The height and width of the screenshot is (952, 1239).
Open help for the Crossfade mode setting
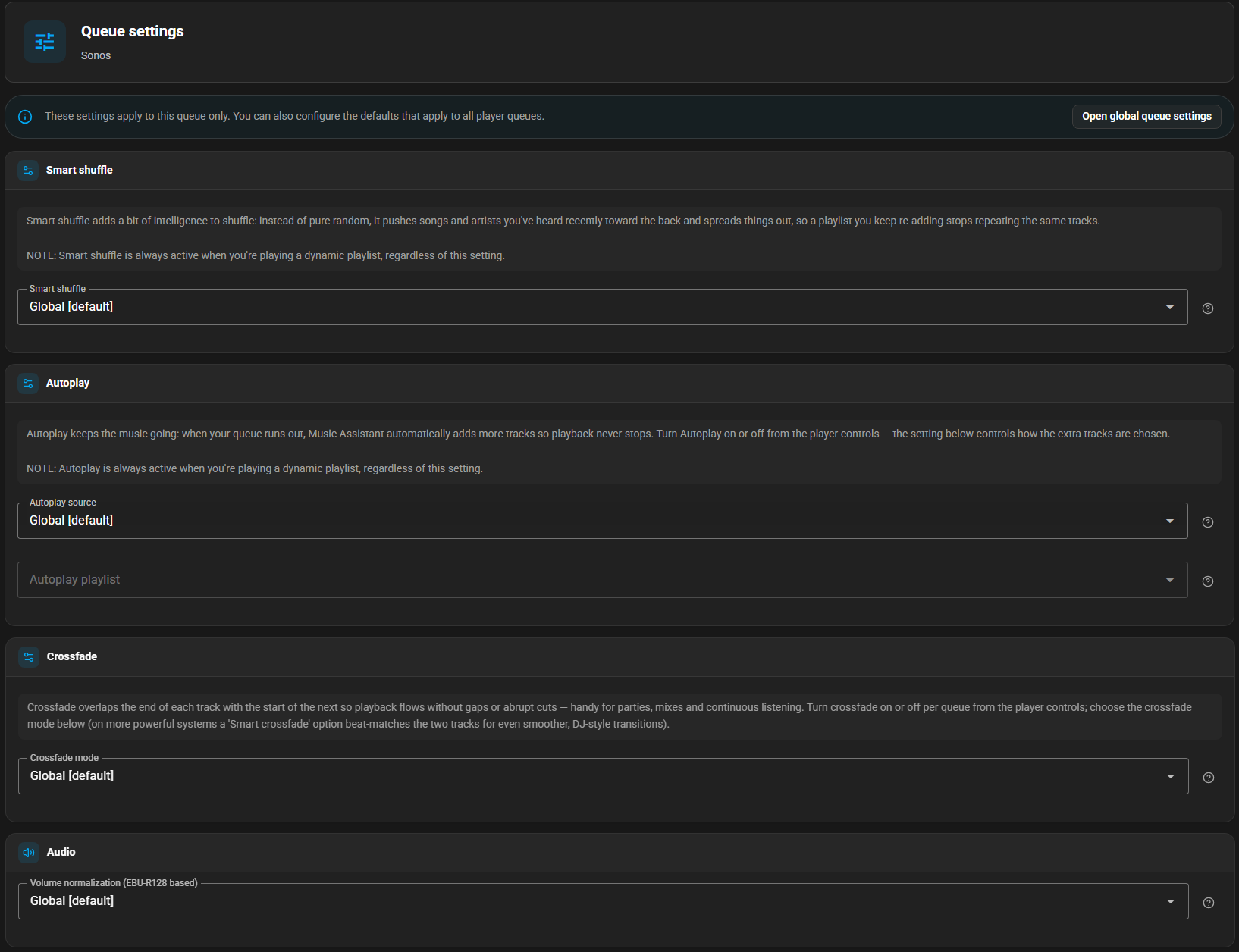[x=1209, y=778]
